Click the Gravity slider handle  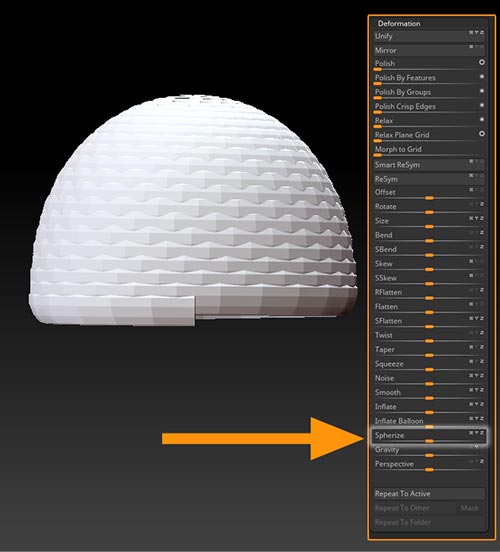tap(429, 455)
